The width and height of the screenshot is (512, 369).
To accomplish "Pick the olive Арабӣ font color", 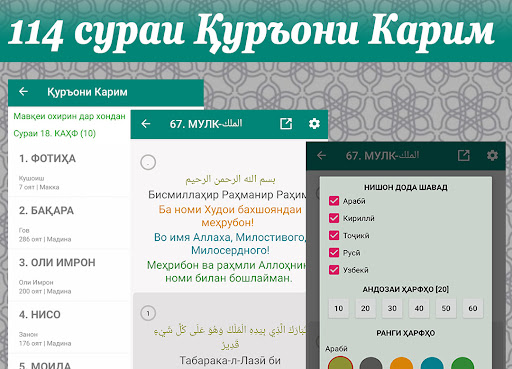I will click(x=340, y=363).
